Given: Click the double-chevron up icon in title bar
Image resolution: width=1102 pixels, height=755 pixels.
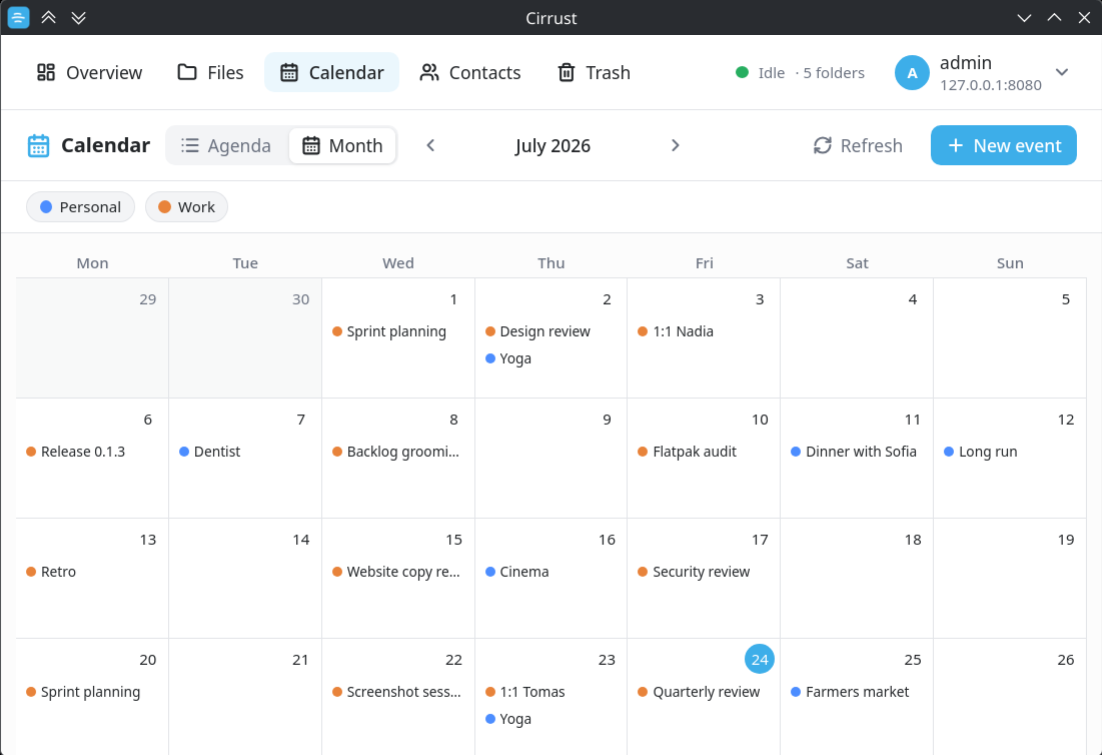Looking at the screenshot, I should coord(48,18).
